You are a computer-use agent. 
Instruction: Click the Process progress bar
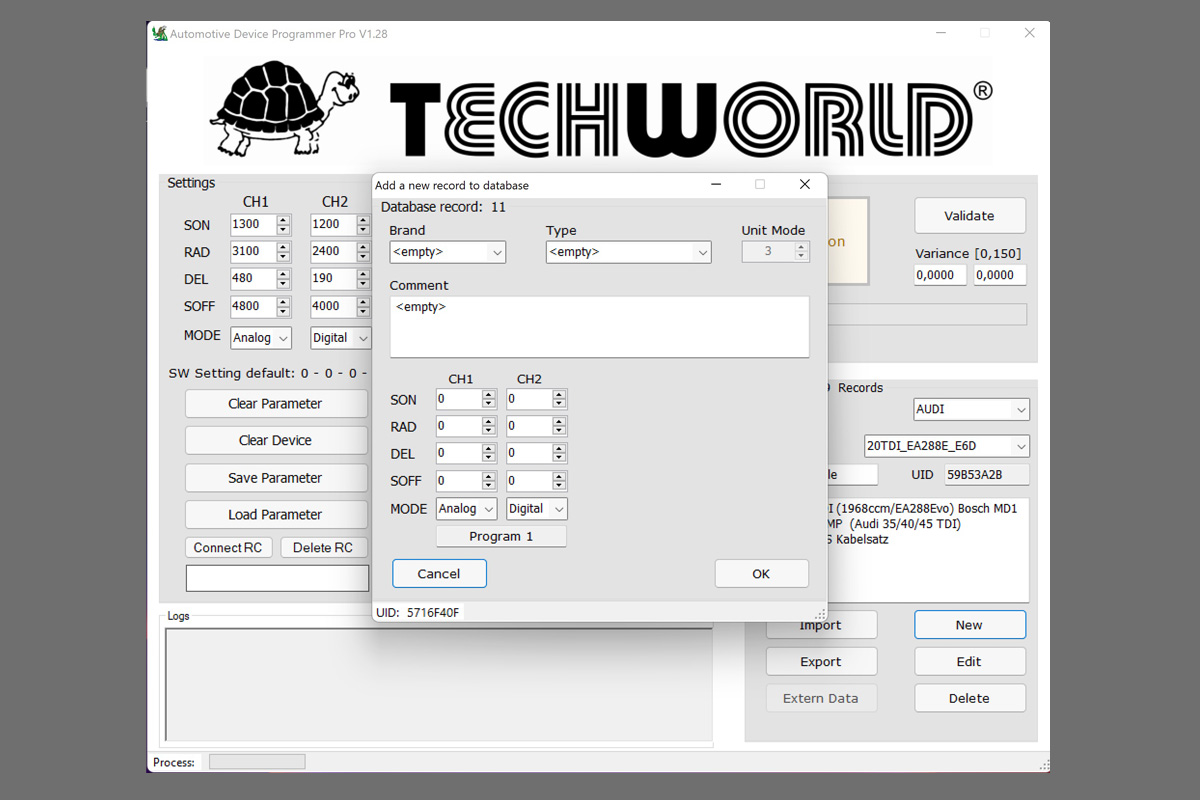point(256,762)
